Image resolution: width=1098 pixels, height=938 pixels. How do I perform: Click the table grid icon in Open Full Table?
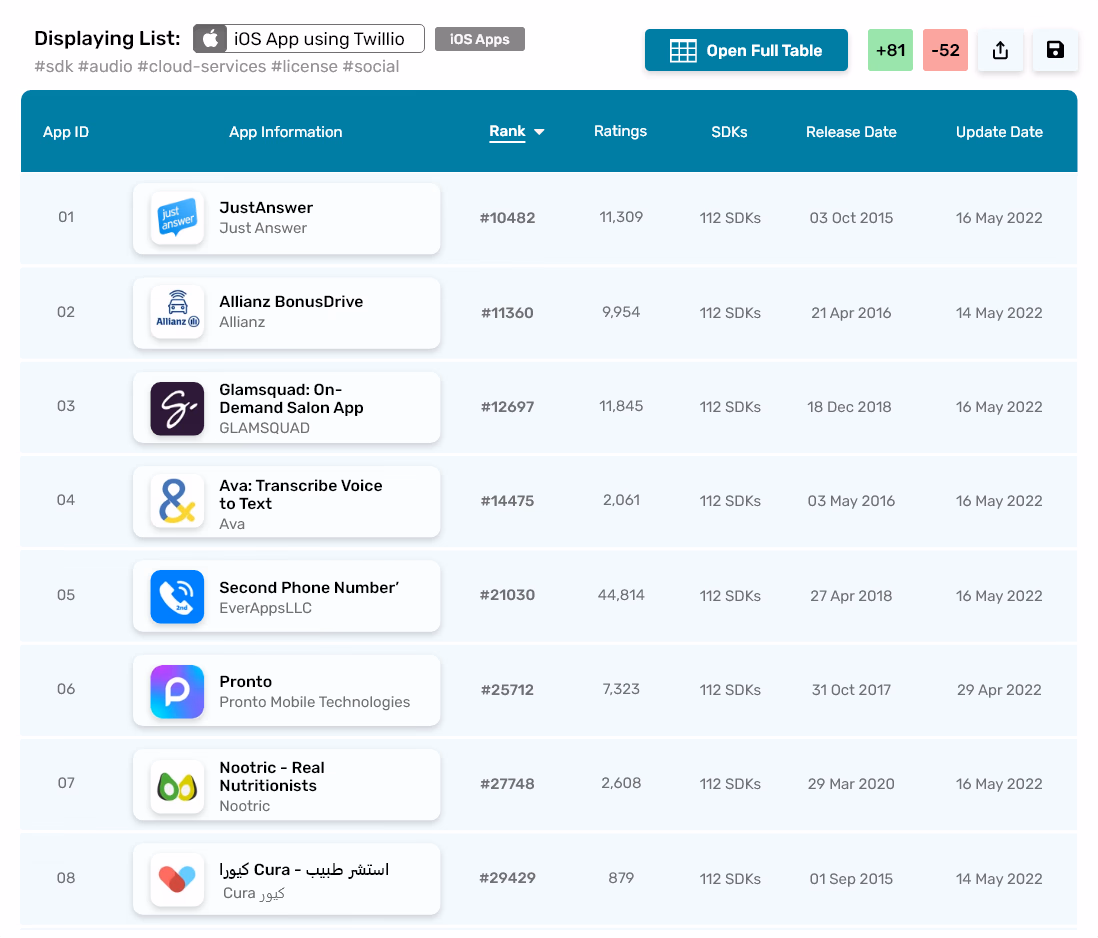[x=683, y=50]
